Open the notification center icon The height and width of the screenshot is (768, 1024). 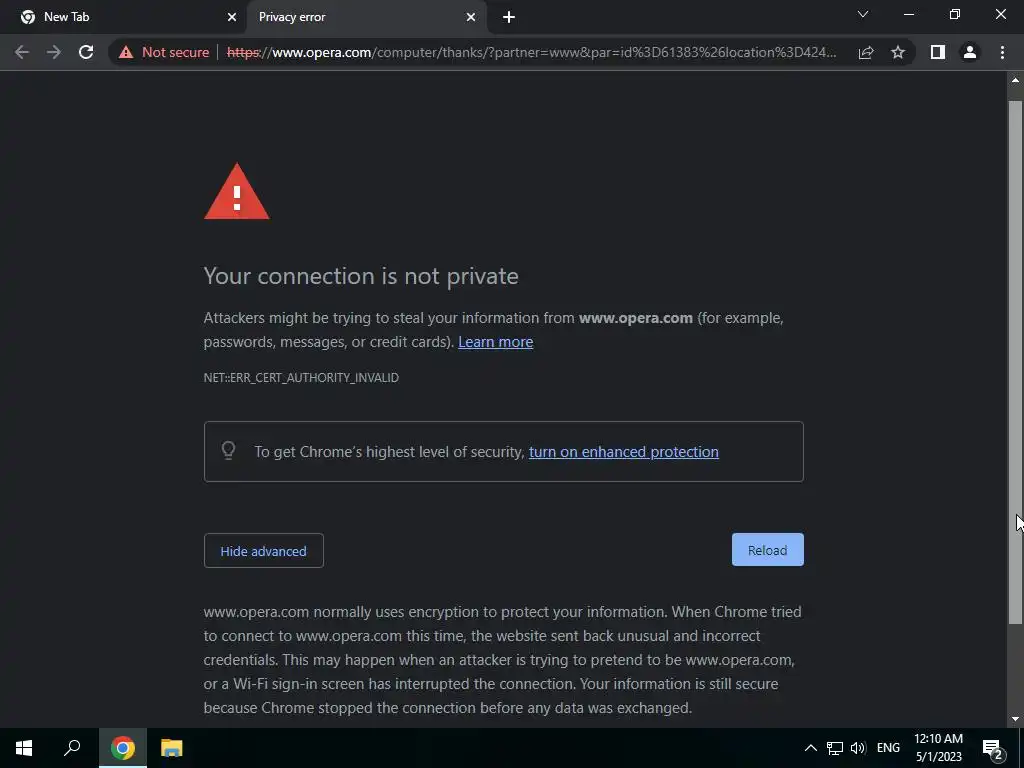993,749
